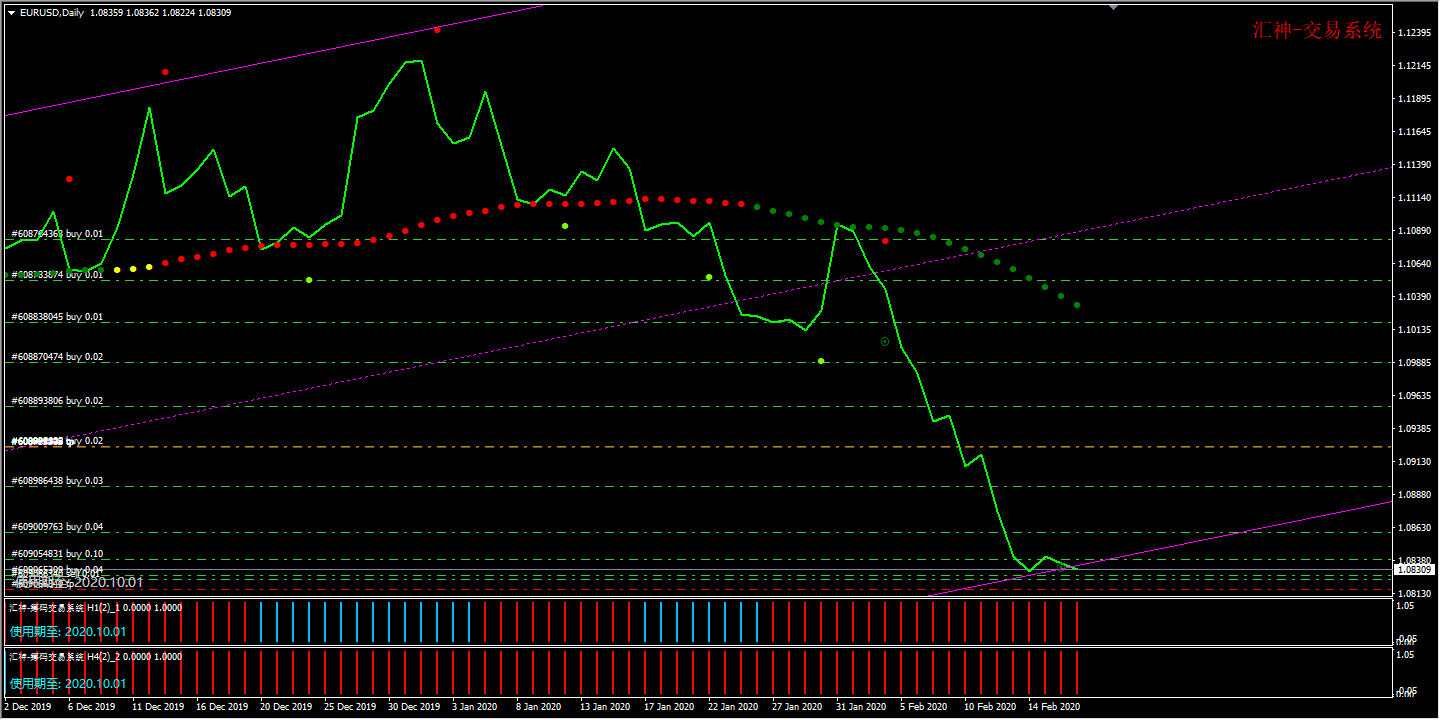
Task: Click price axis value 1.10390
Action: (x=1414, y=297)
